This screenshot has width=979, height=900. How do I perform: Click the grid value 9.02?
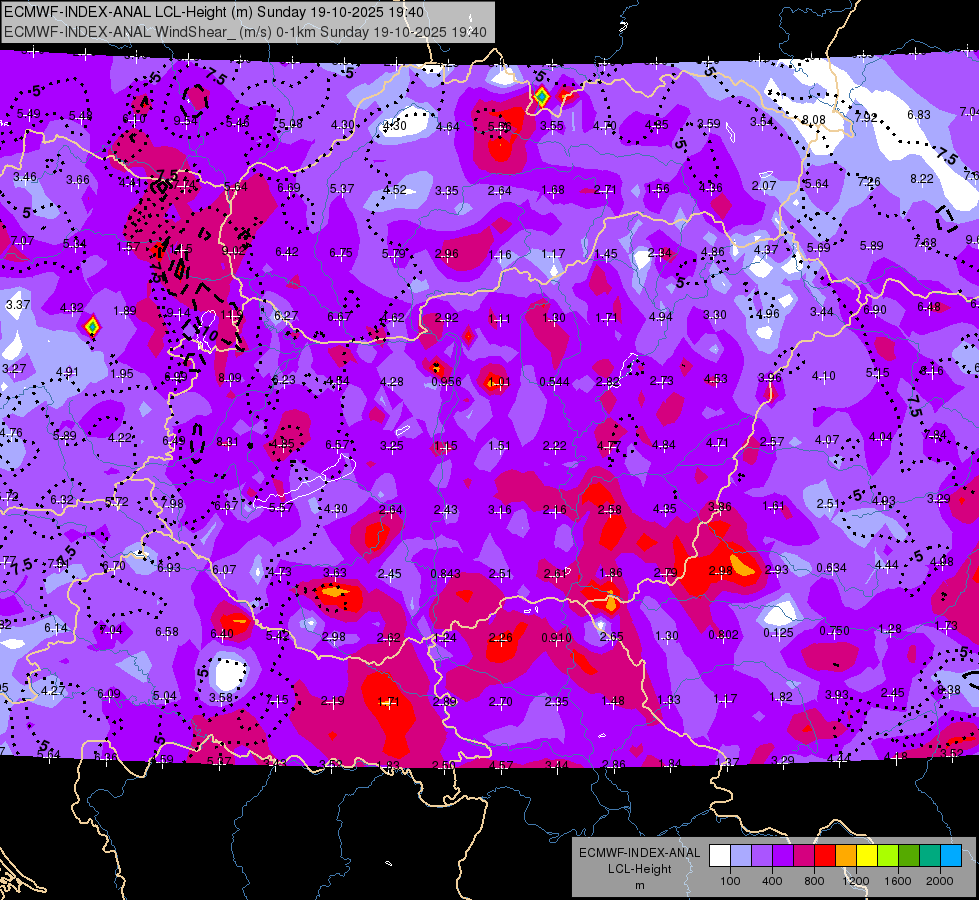click(234, 250)
